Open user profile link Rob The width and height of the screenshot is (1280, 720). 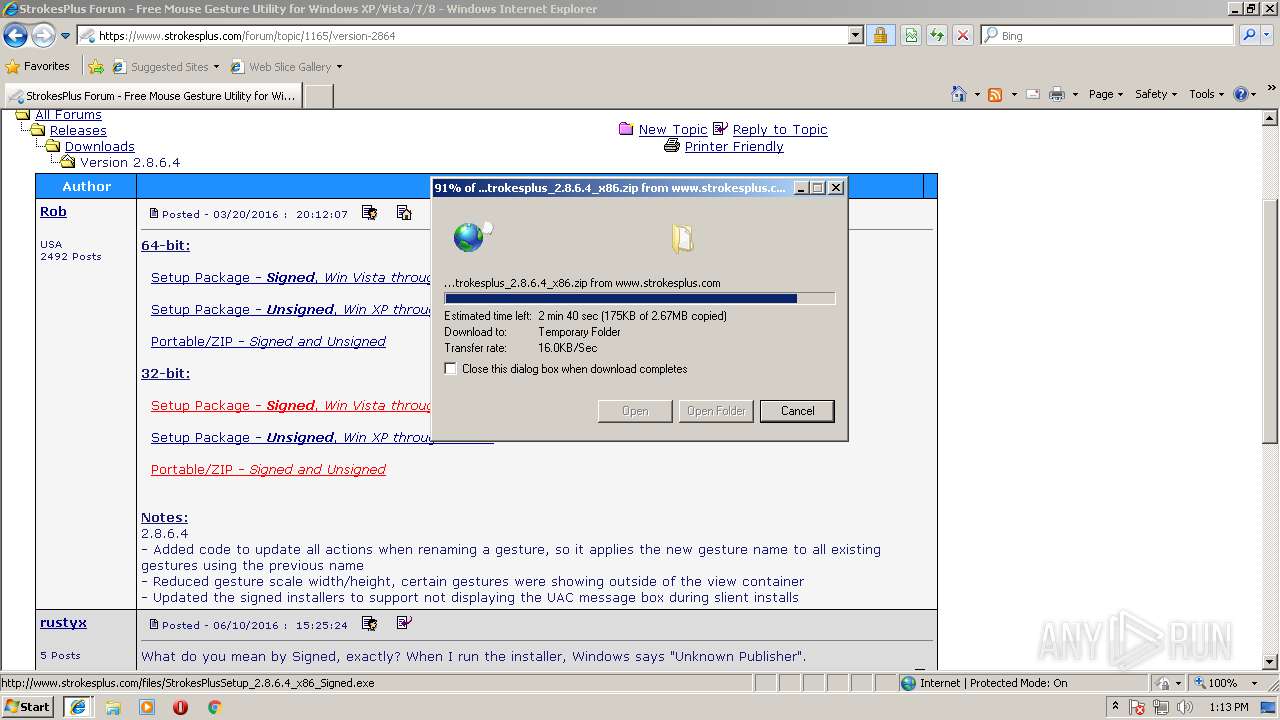tap(53, 212)
